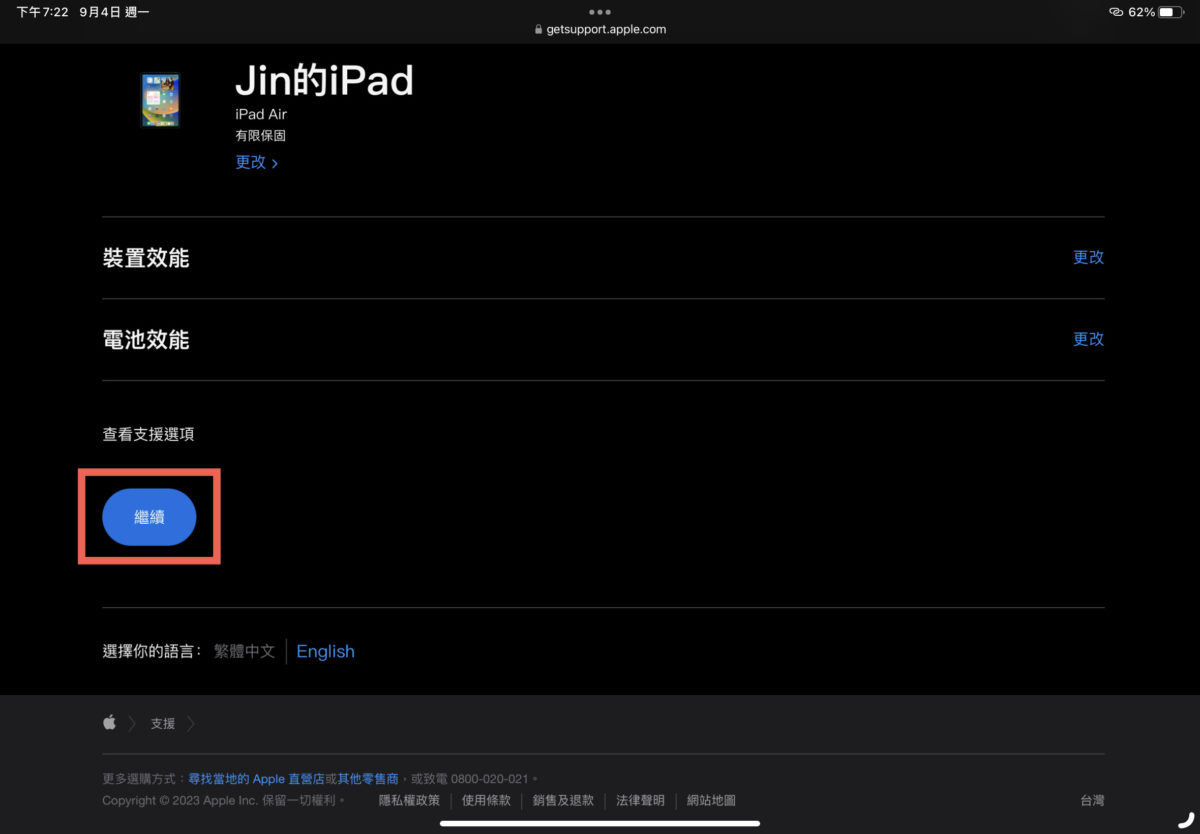Tap the hotspot link icon in status bar
1200x834 pixels.
coord(1116,12)
